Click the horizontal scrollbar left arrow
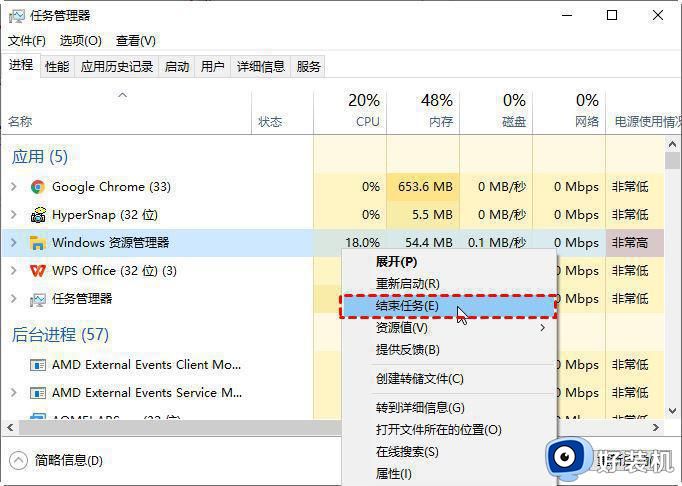The height and width of the screenshot is (486, 682). point(10,428)
